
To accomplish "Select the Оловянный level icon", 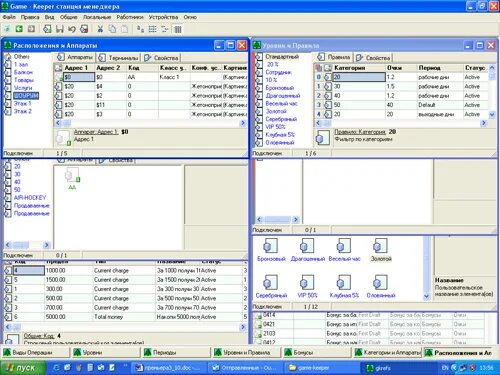I will [380, 283].
